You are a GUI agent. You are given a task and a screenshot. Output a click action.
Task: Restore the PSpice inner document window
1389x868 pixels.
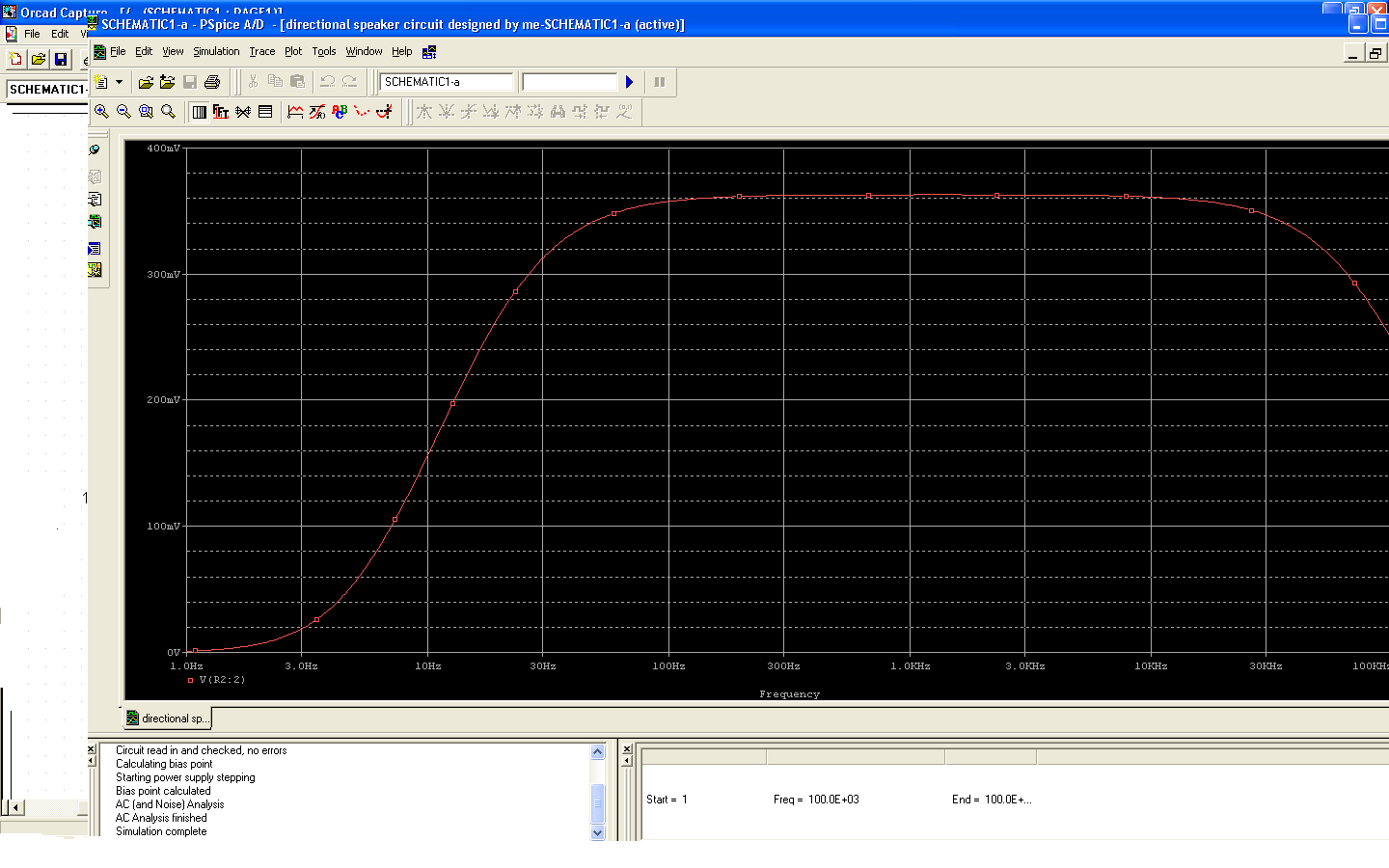click(1375, 53)
